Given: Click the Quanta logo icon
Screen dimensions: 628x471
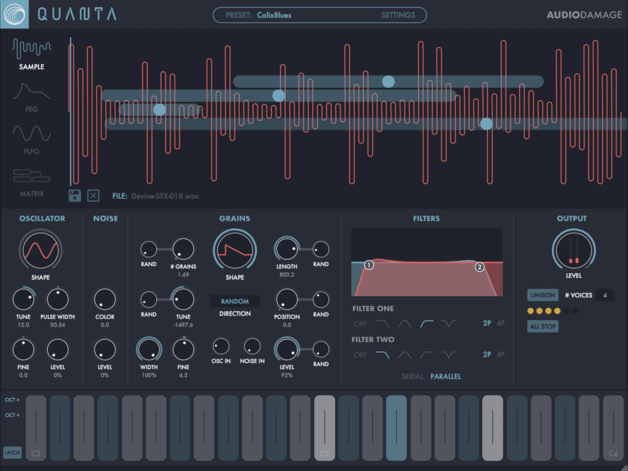Looking at the screenshot, I should pyautogui.click(x=14, y=14).
